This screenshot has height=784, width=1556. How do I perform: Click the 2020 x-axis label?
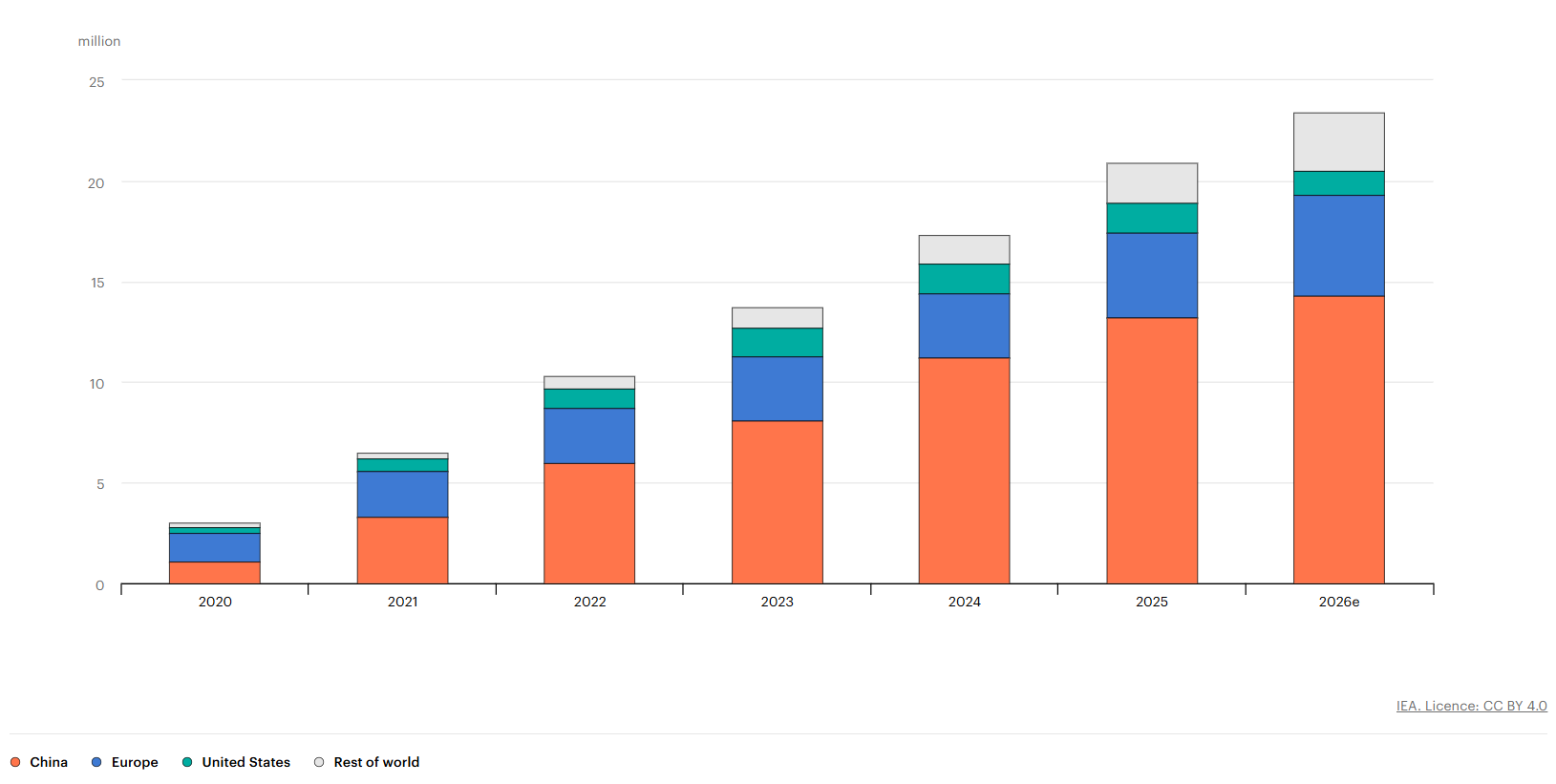215,602
